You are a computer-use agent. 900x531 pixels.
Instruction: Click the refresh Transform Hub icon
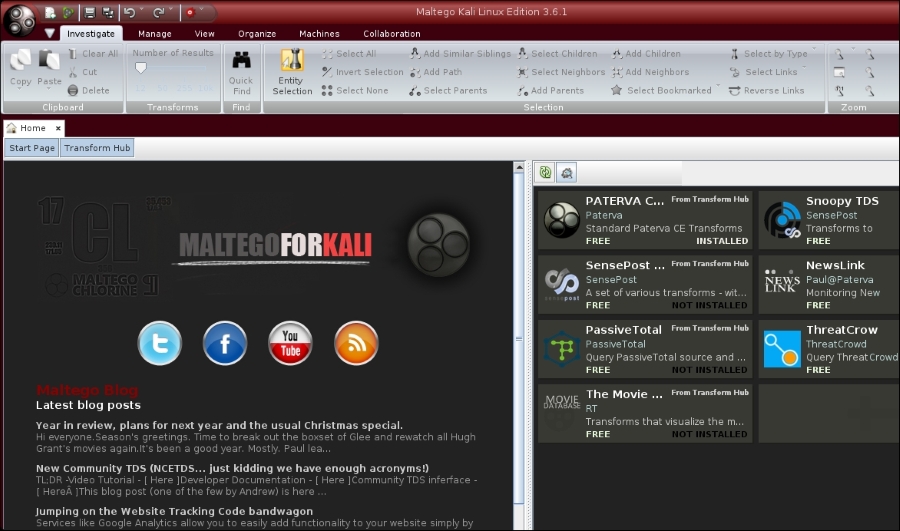[x=545, y=172]
